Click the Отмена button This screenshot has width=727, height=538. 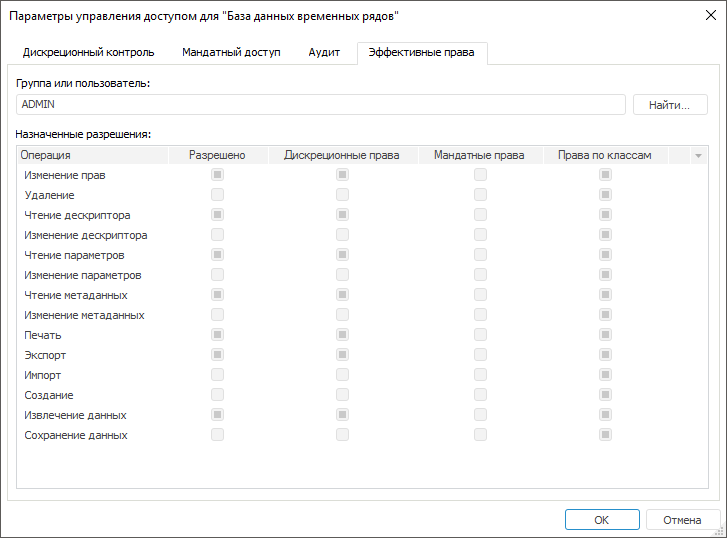[682, 519]
